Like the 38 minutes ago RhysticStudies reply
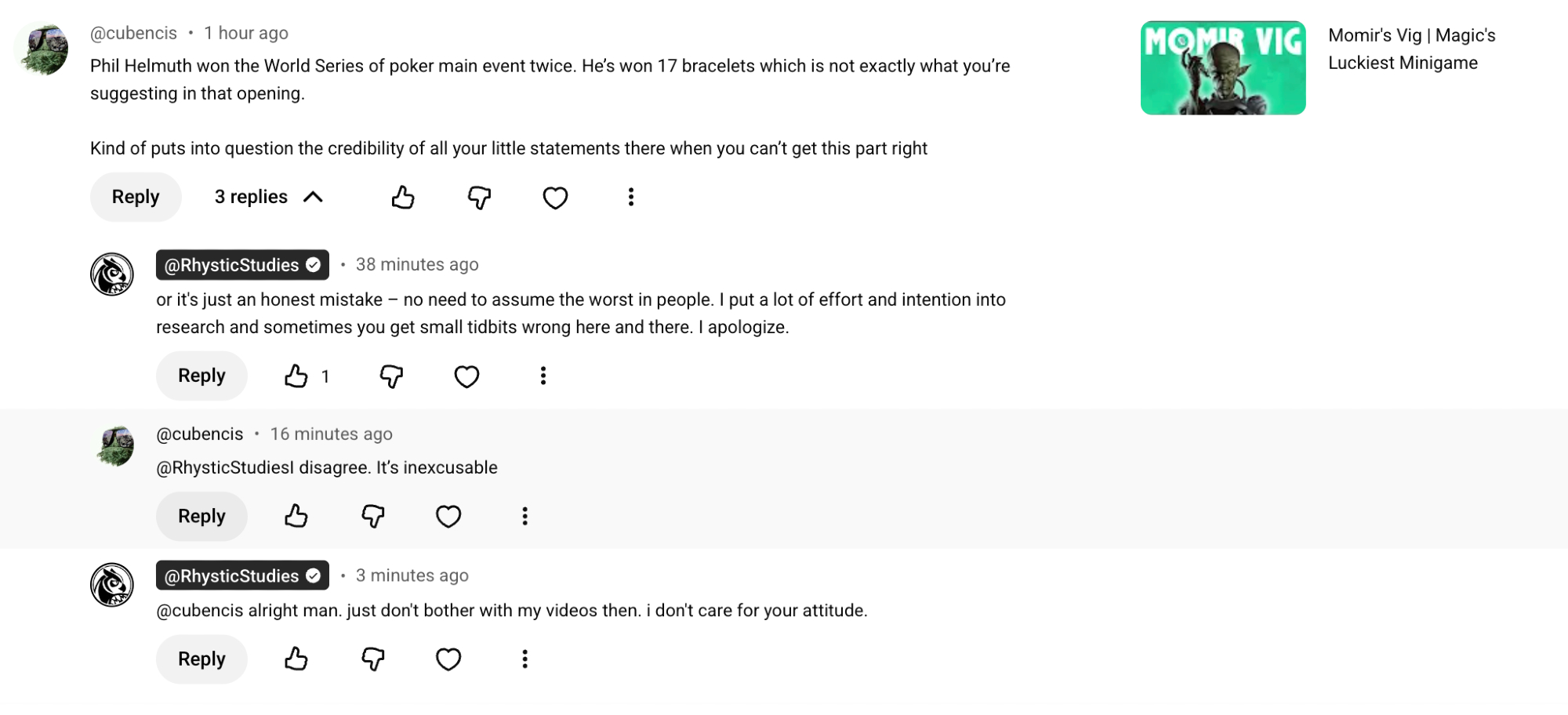Viewport: 1568px width, 715px height. (x=296, y=376)
